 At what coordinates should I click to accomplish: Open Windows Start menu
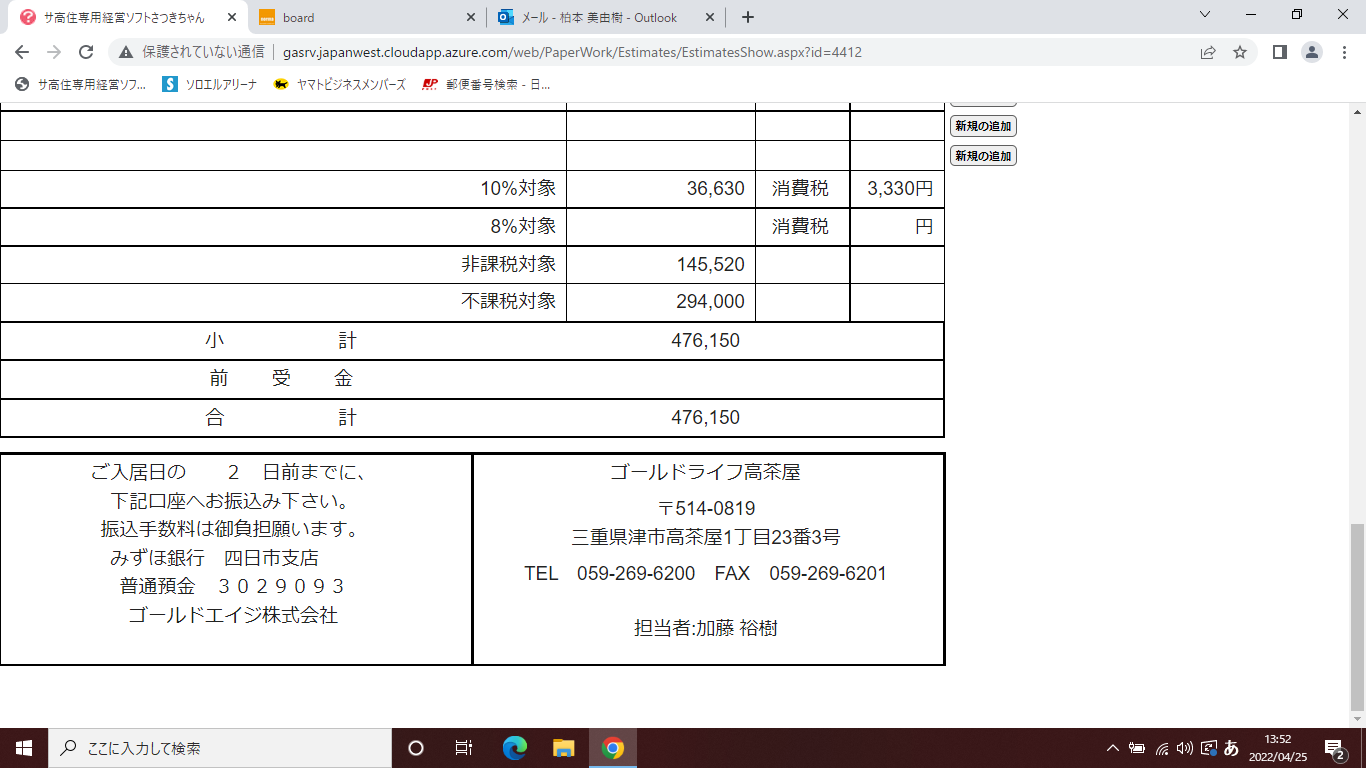[x=23, y=748]
